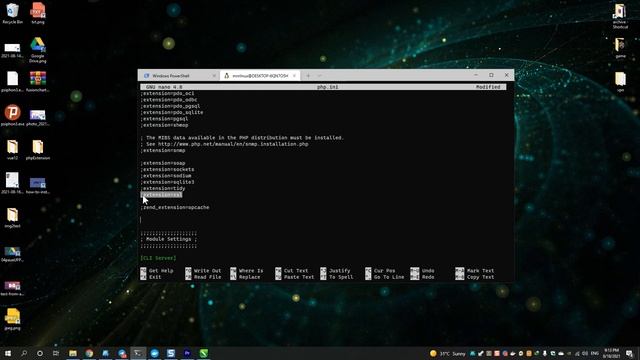Open the Google Drive.png desktop icon

point(38,50)
